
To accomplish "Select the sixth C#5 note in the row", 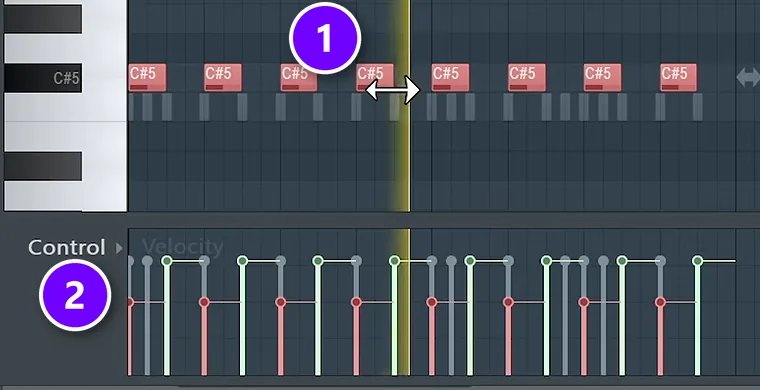I will [527, 78].
